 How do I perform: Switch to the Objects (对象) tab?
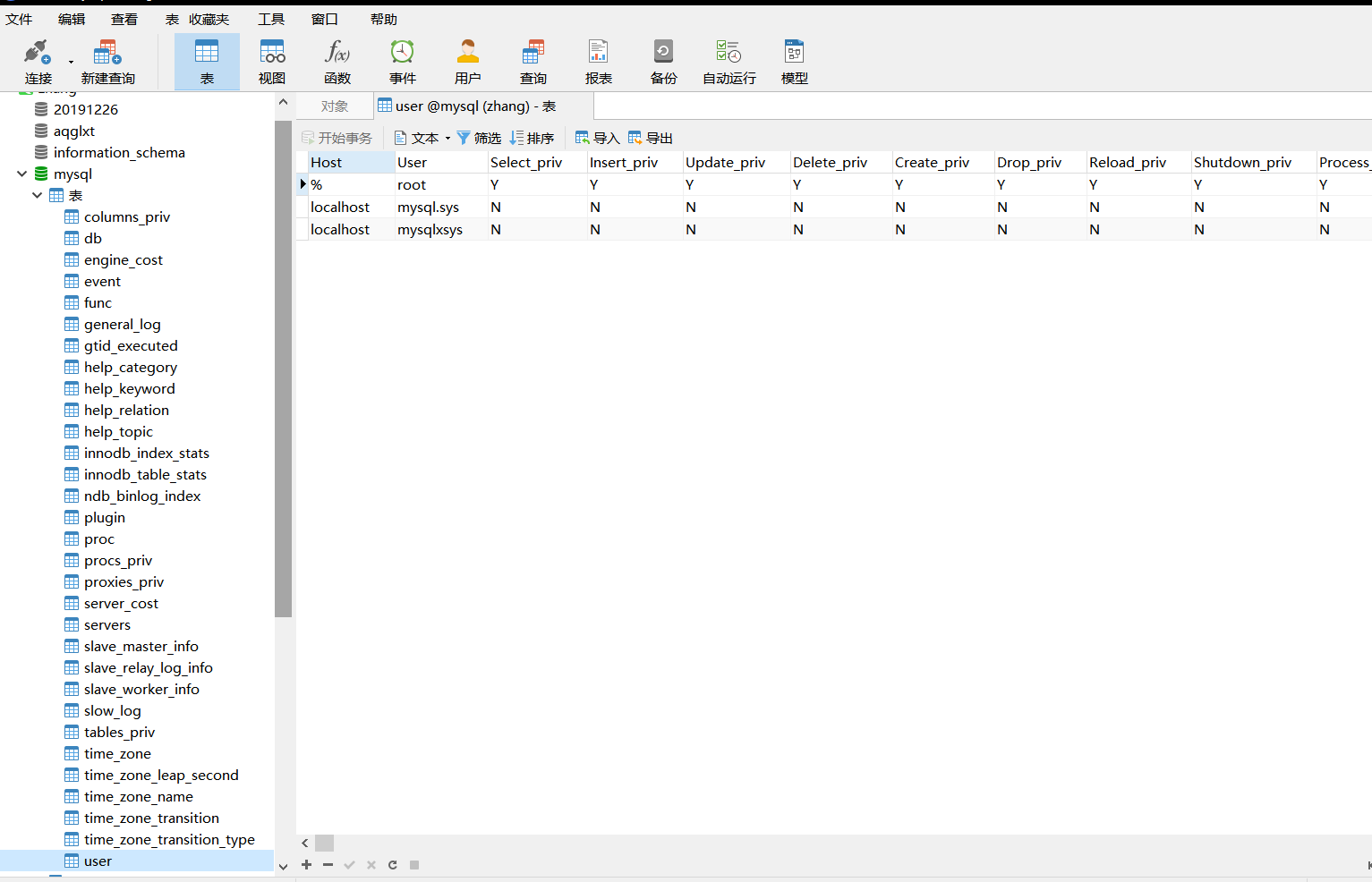pyautogui.click(x=335, y=106)
